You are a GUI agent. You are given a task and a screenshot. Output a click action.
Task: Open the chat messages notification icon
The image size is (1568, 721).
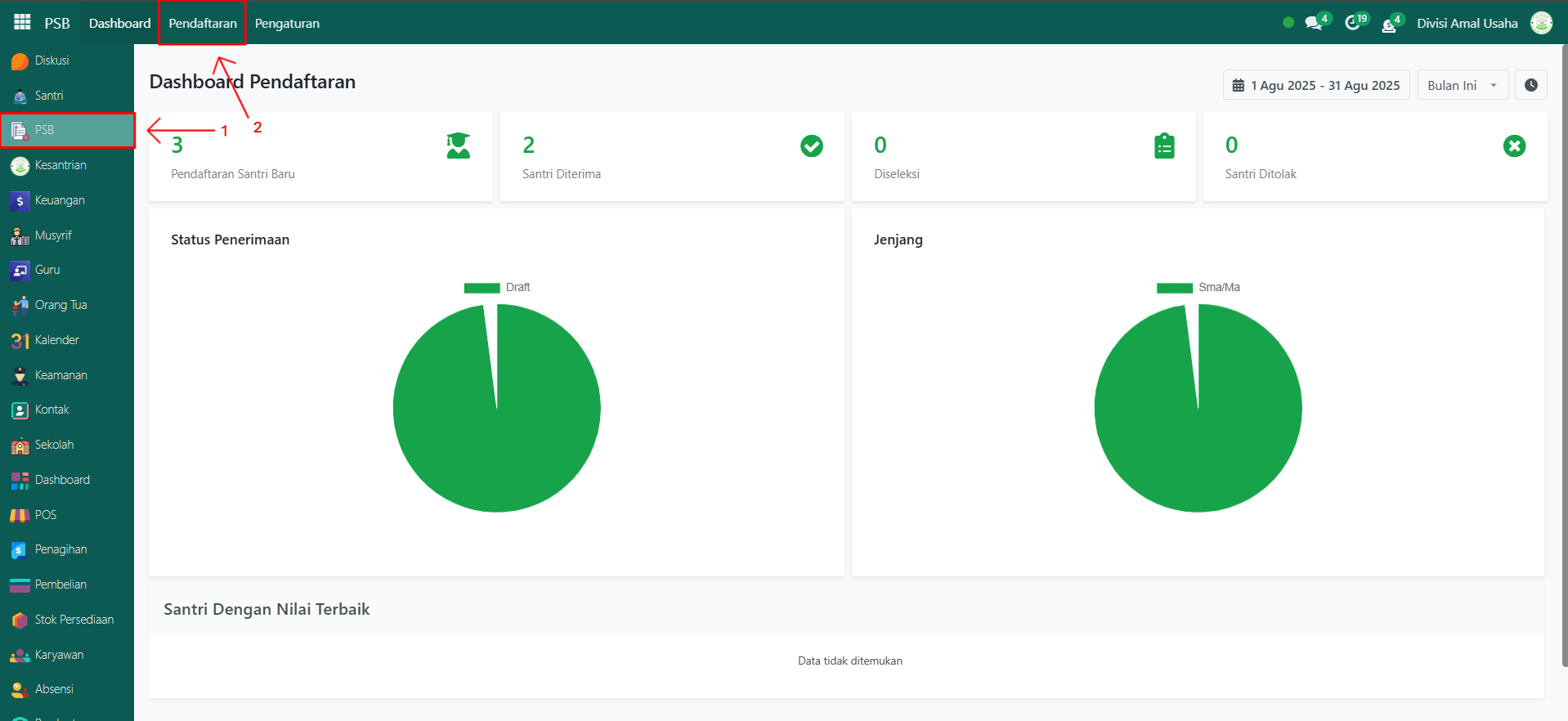click(1314, 23)
